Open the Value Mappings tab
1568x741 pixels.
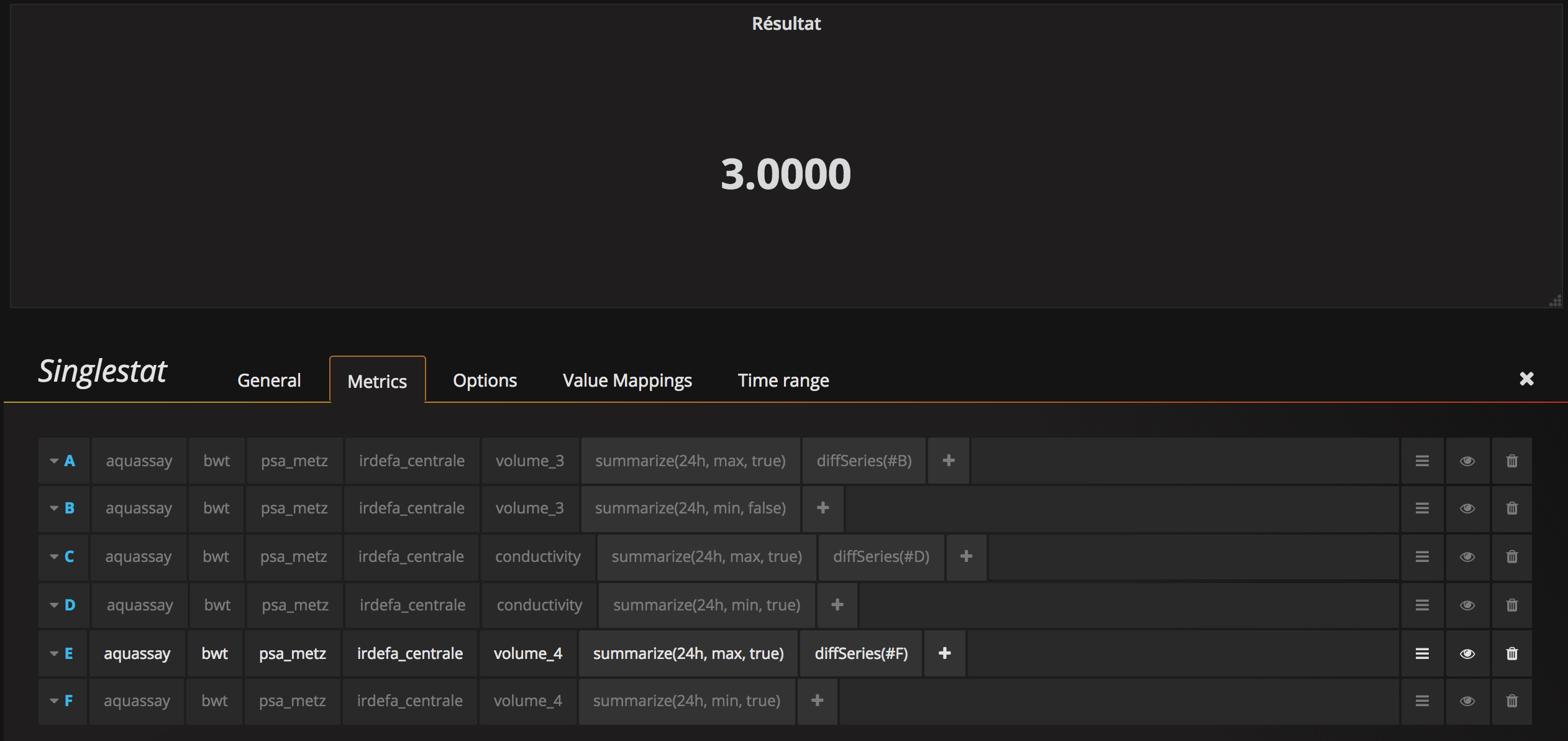point(627,380)
